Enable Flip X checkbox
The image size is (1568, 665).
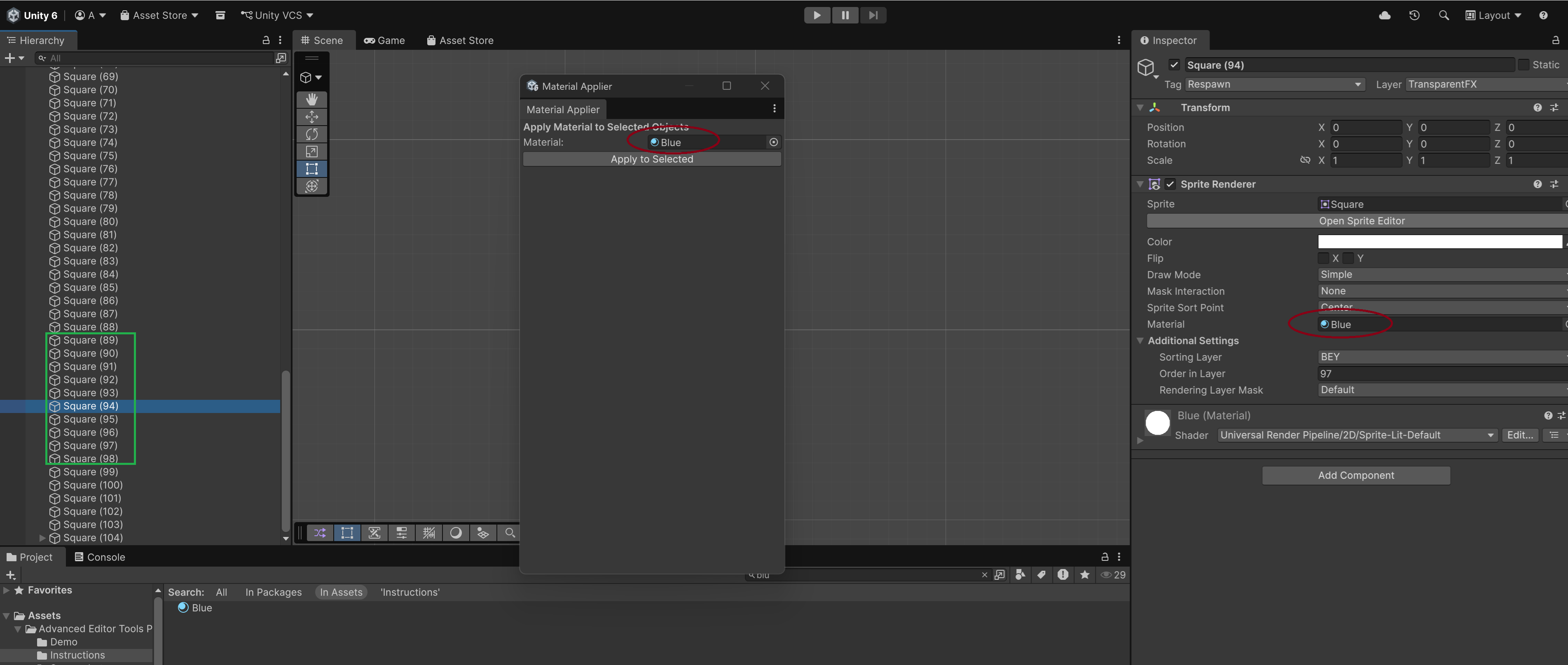pyautogui.click(x=1323, y=258)
